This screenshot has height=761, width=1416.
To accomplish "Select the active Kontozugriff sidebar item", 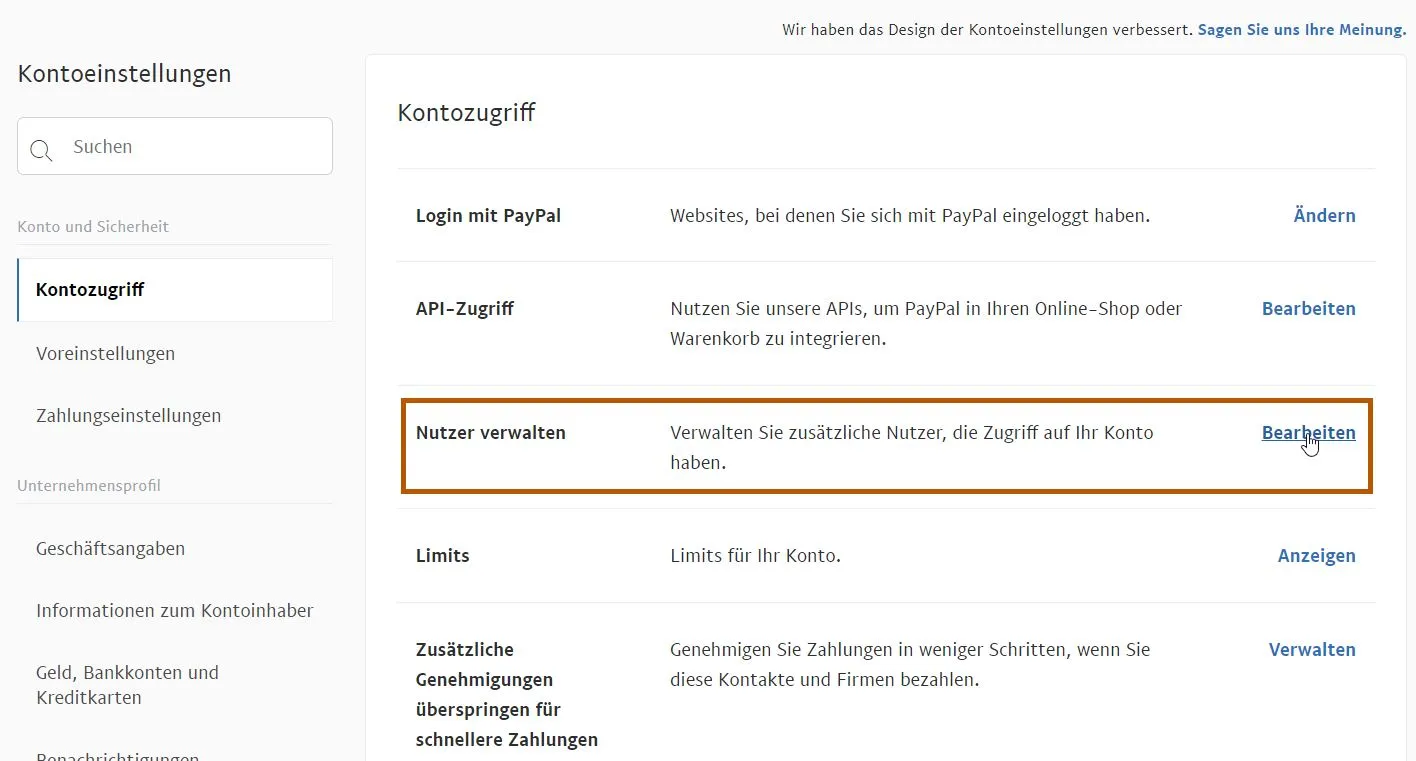I will tap(89, 289).
